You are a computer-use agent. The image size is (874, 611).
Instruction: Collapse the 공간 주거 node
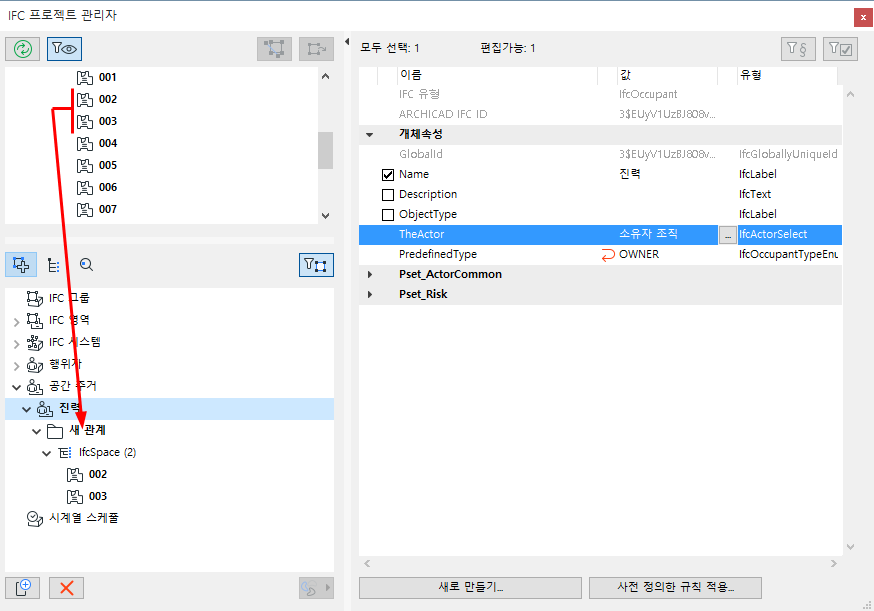click(16, 387)
